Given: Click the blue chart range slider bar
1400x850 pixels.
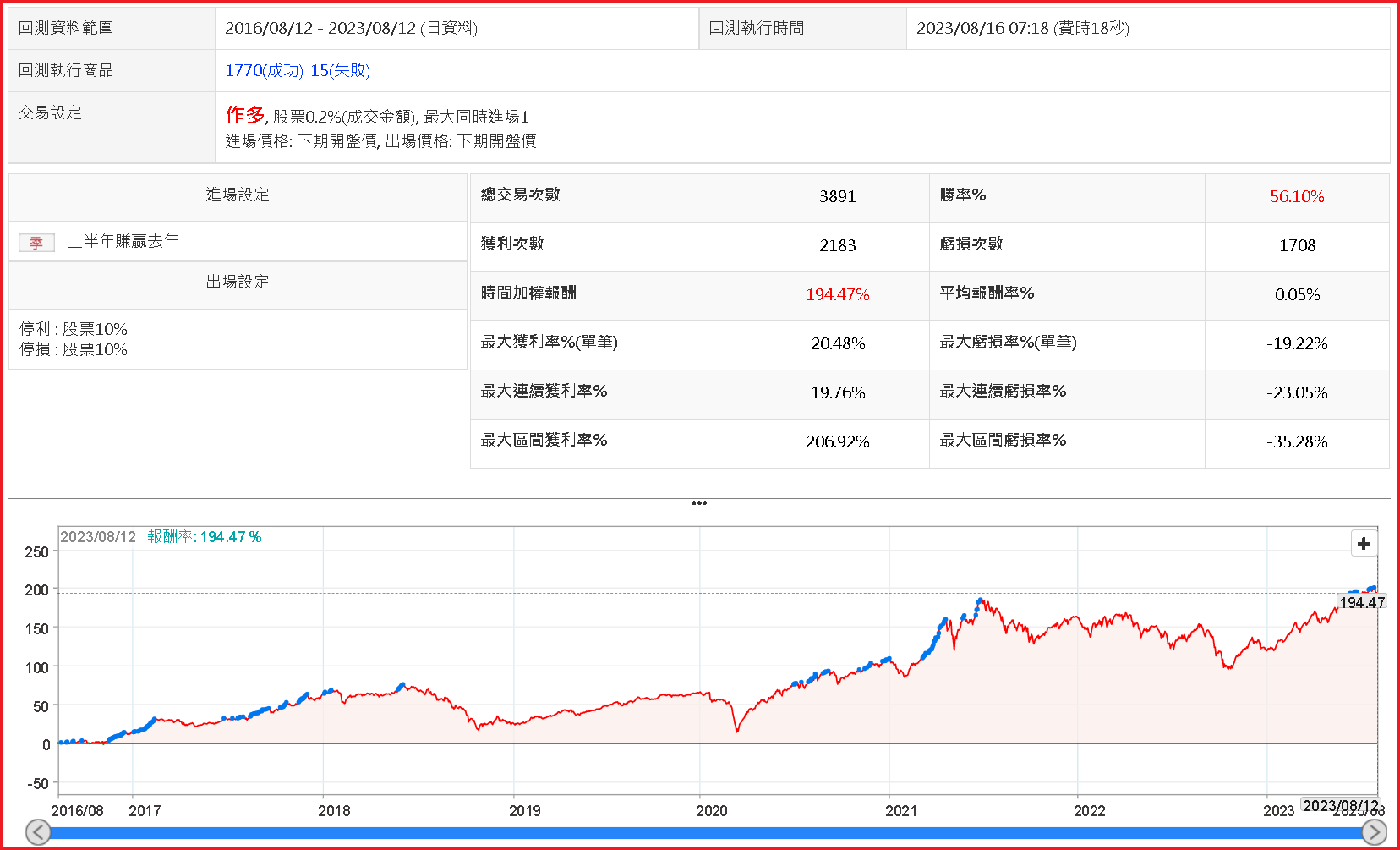Looking at the screenshot, I should pyautogui.click(x=706, y=833).
